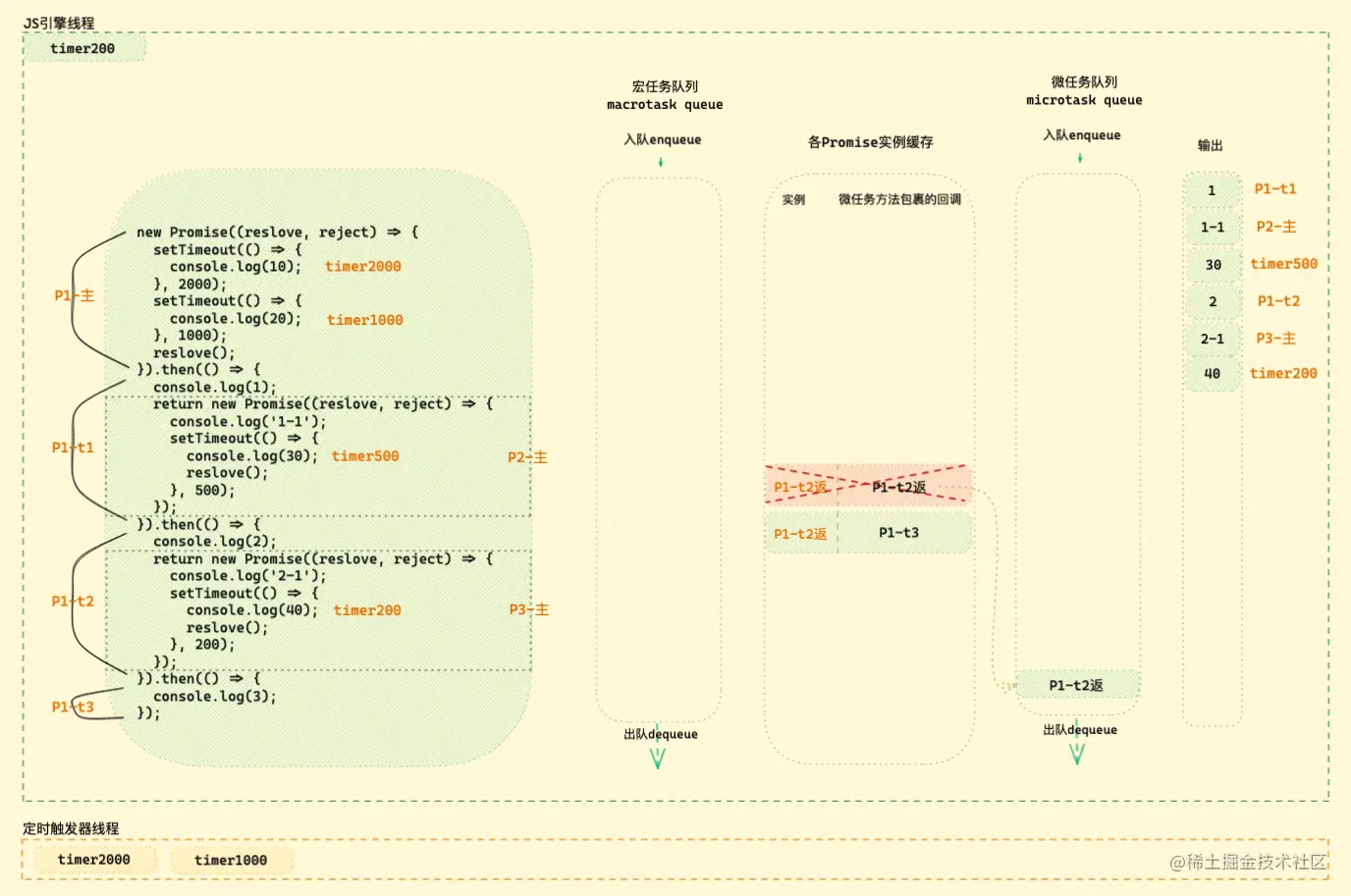Click the 'P2-主' label beside output 1-1
Image resolution: width=1351 pixels, height=896 pixels.
pos(1276,226)
